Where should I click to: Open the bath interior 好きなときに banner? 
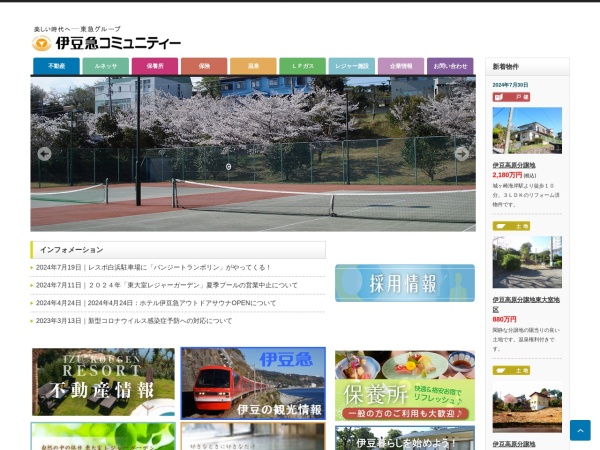coord(253,436)
